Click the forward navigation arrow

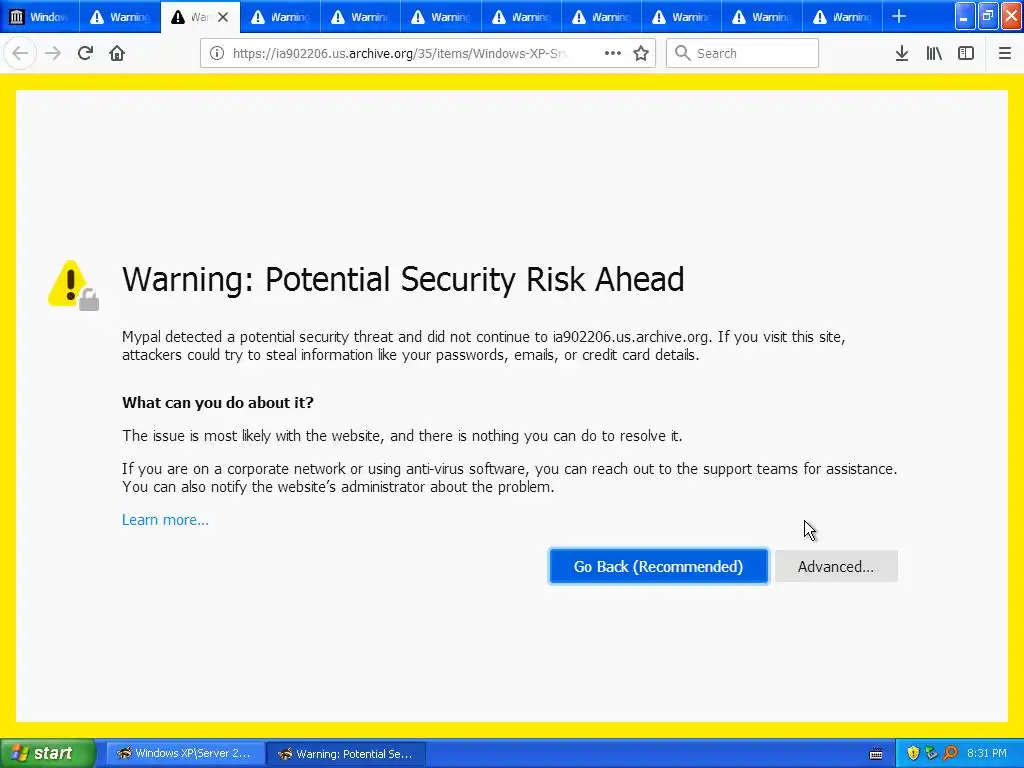(53, 54)
